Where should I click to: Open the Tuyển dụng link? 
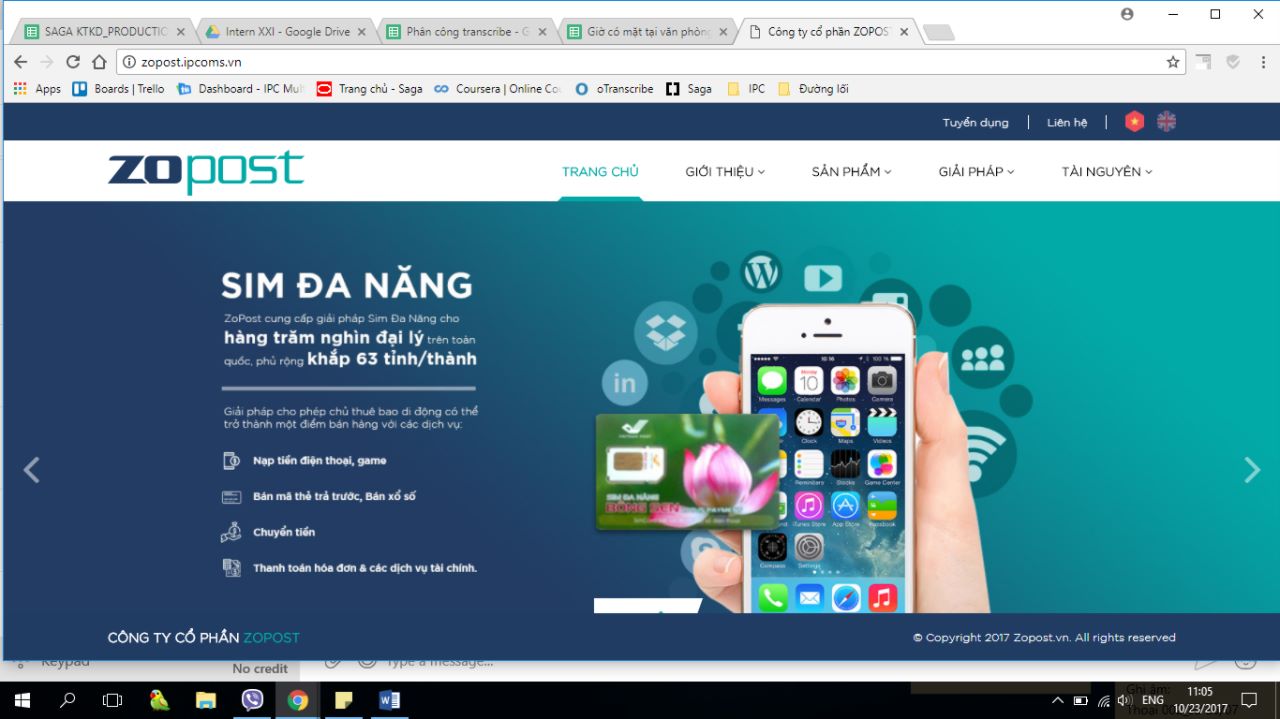pos(975,123)
